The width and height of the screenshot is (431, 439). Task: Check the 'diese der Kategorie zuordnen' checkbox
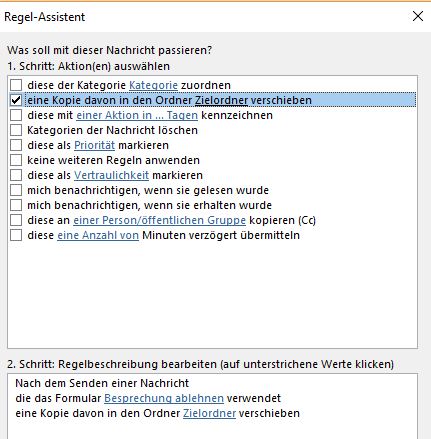coord(16,85)
